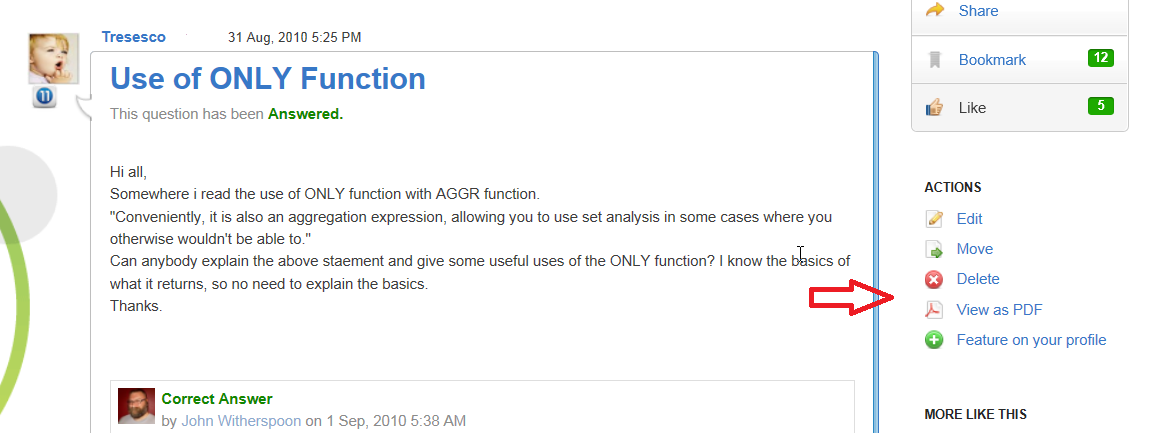Click the View as PDF link
The width and height of the screenshot is (1150, 433).
click(x=999, y=310)
